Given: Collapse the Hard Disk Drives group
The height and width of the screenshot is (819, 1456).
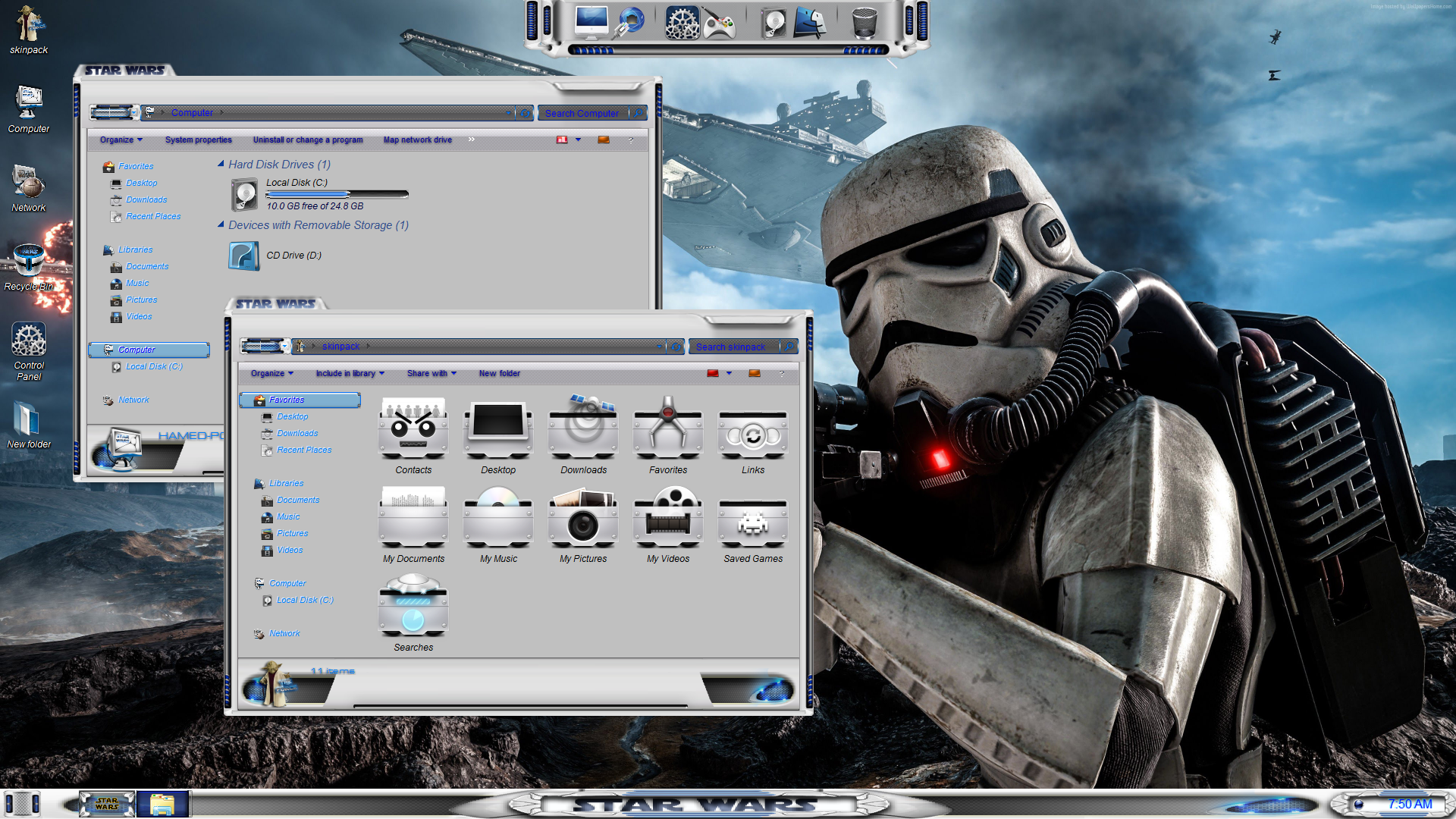Looking at the screenshot, I should 221,164.
